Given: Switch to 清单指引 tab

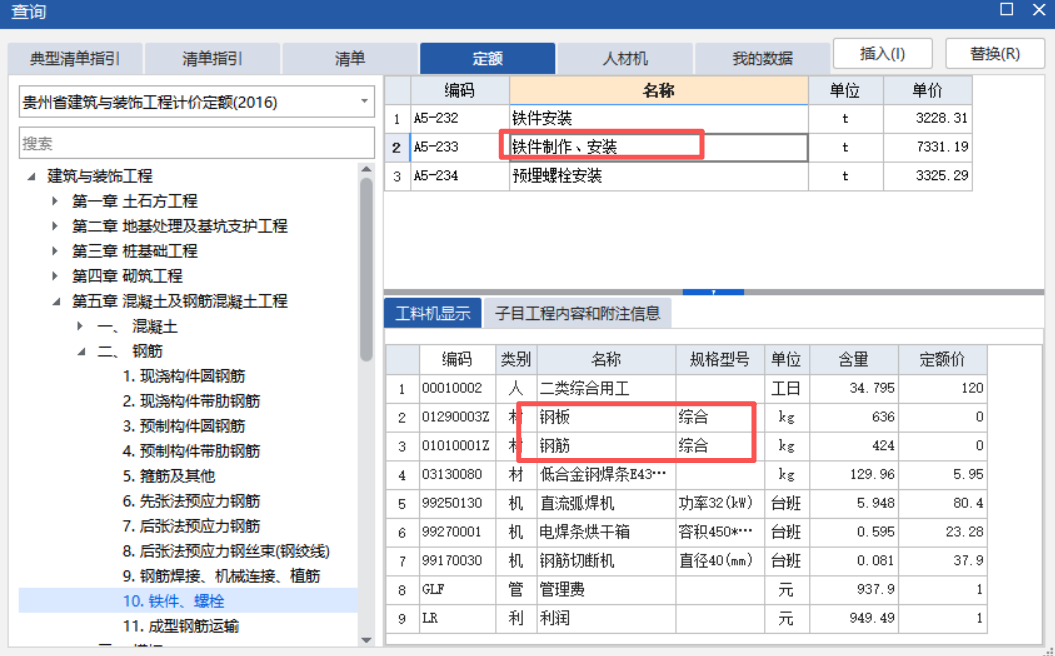Looking at the screenshot, I should click(212, 57).
